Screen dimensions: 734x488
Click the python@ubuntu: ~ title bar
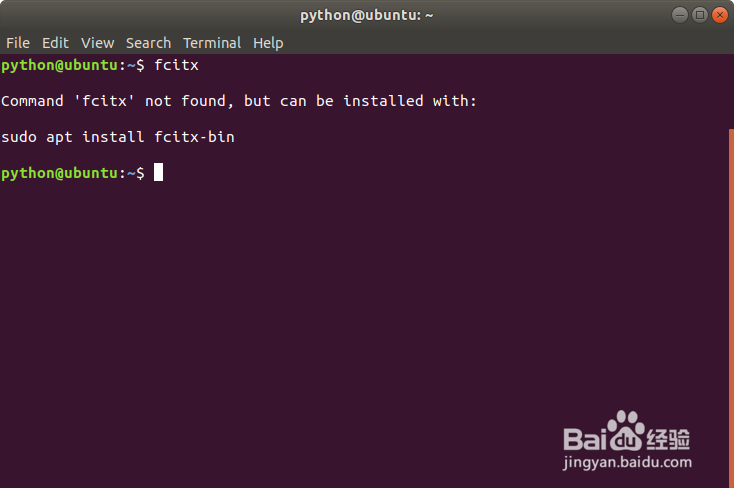[367, 15]
